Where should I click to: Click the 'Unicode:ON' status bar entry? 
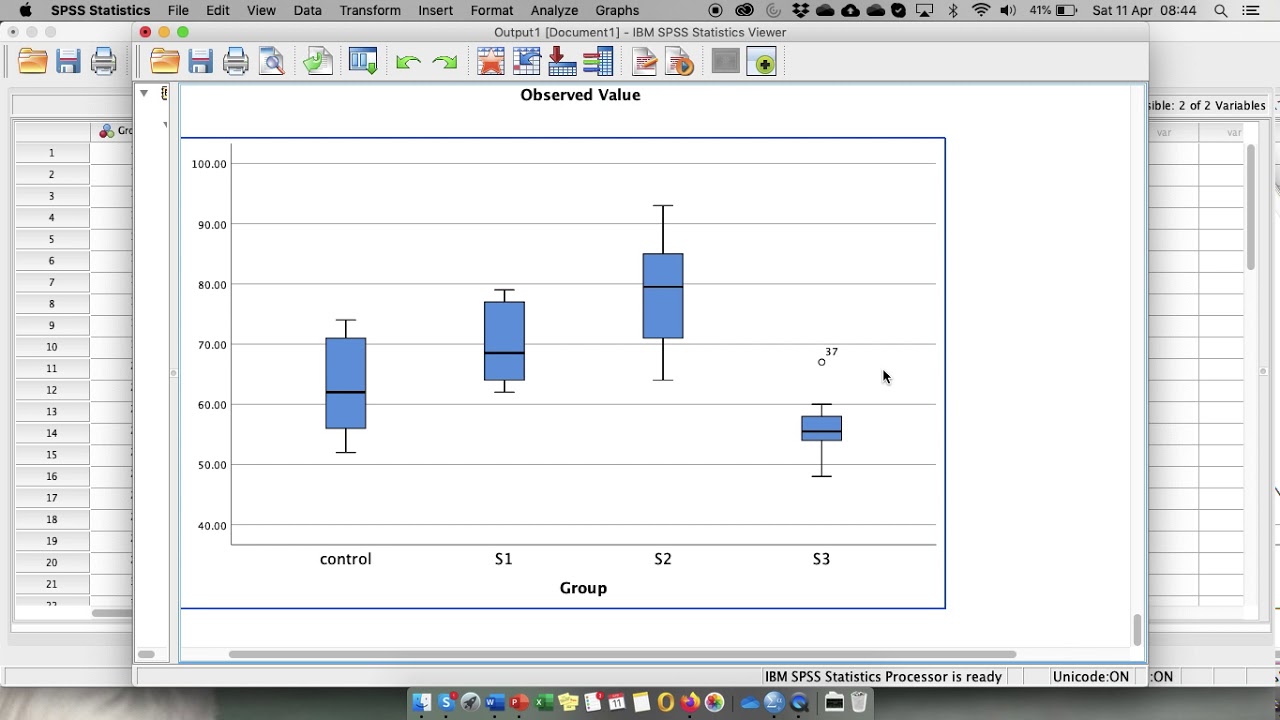coord(1091,677)
